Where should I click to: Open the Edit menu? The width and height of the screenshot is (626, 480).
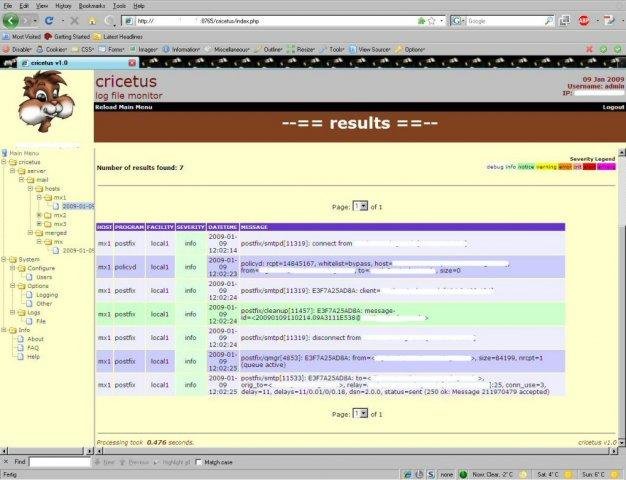point(24,6)
